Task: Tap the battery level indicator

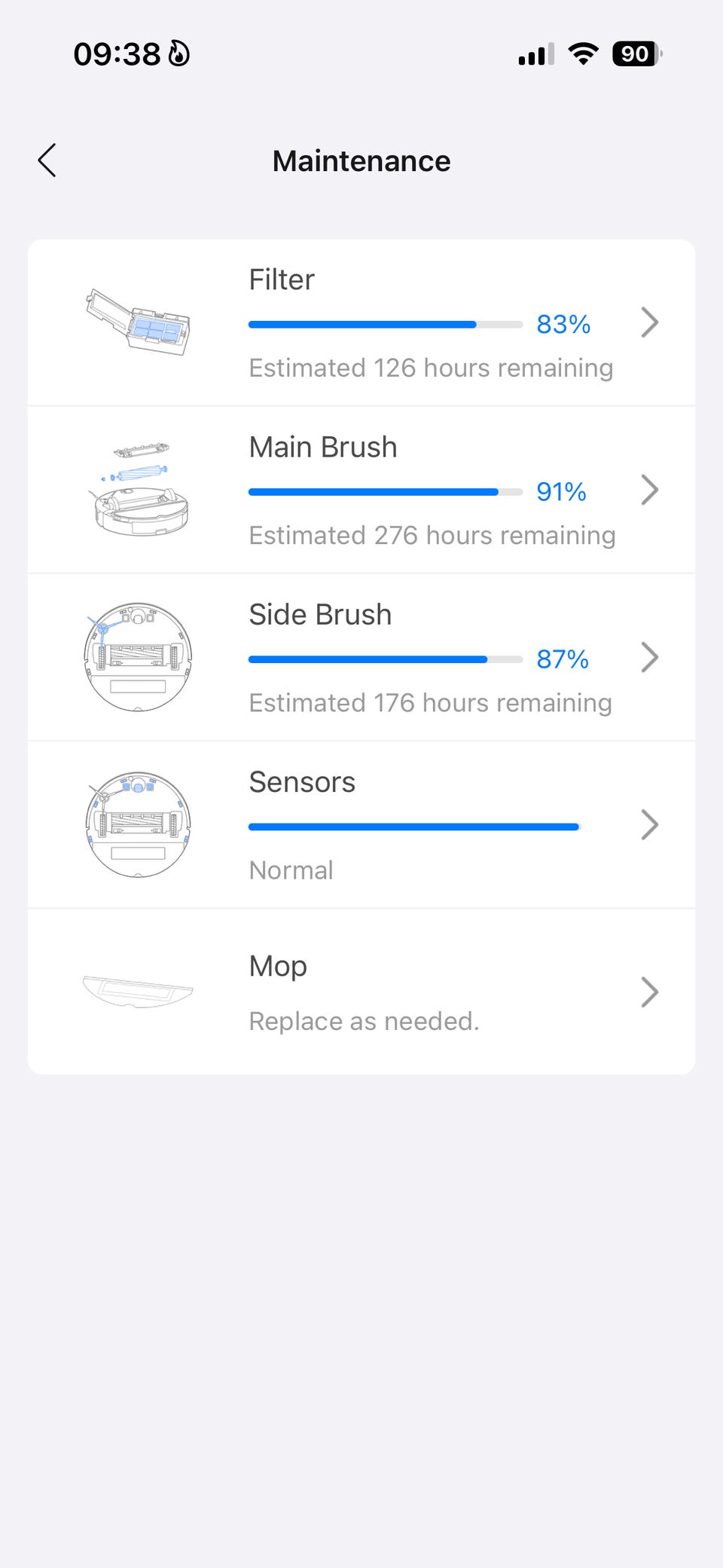Action: (x=636, y=54)
